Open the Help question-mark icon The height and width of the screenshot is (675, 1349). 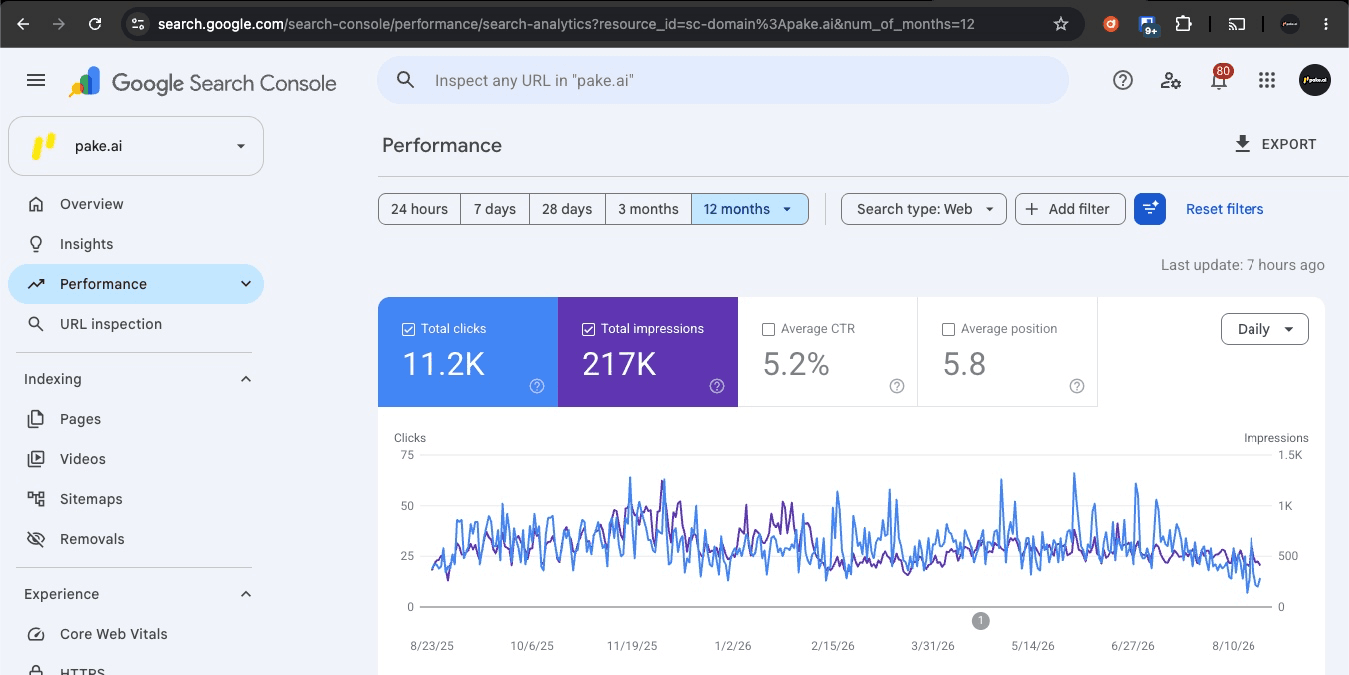pyautogui.click(x=1123, y=81)
